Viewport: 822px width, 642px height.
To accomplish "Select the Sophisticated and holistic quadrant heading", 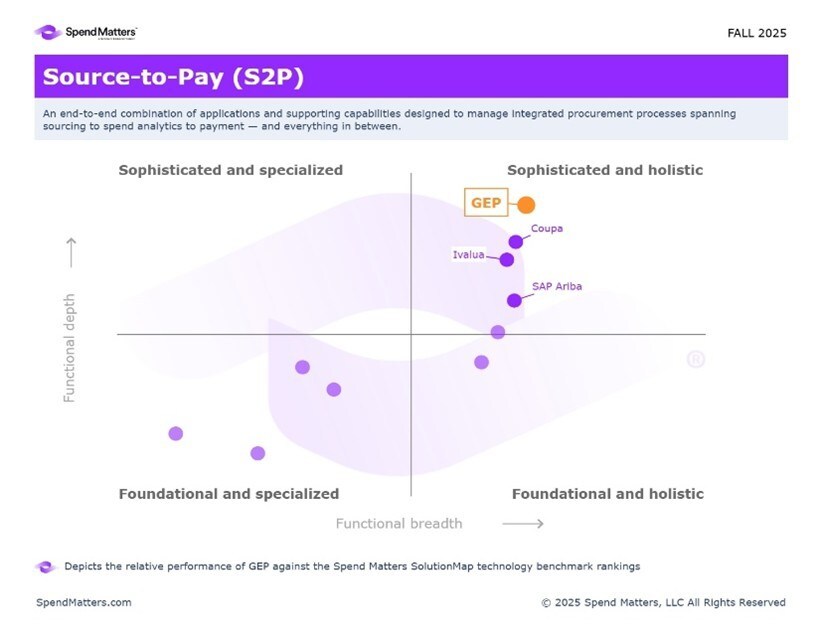I will [x=605, y=170].
